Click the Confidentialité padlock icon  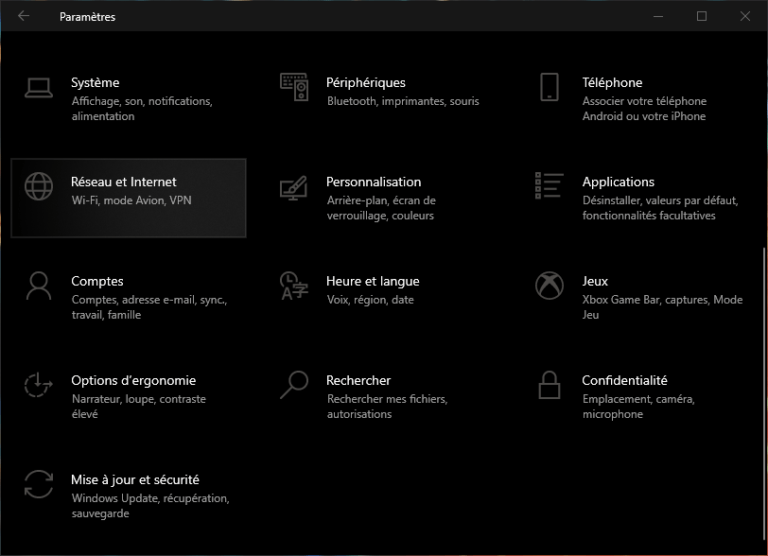click(549, 385)
